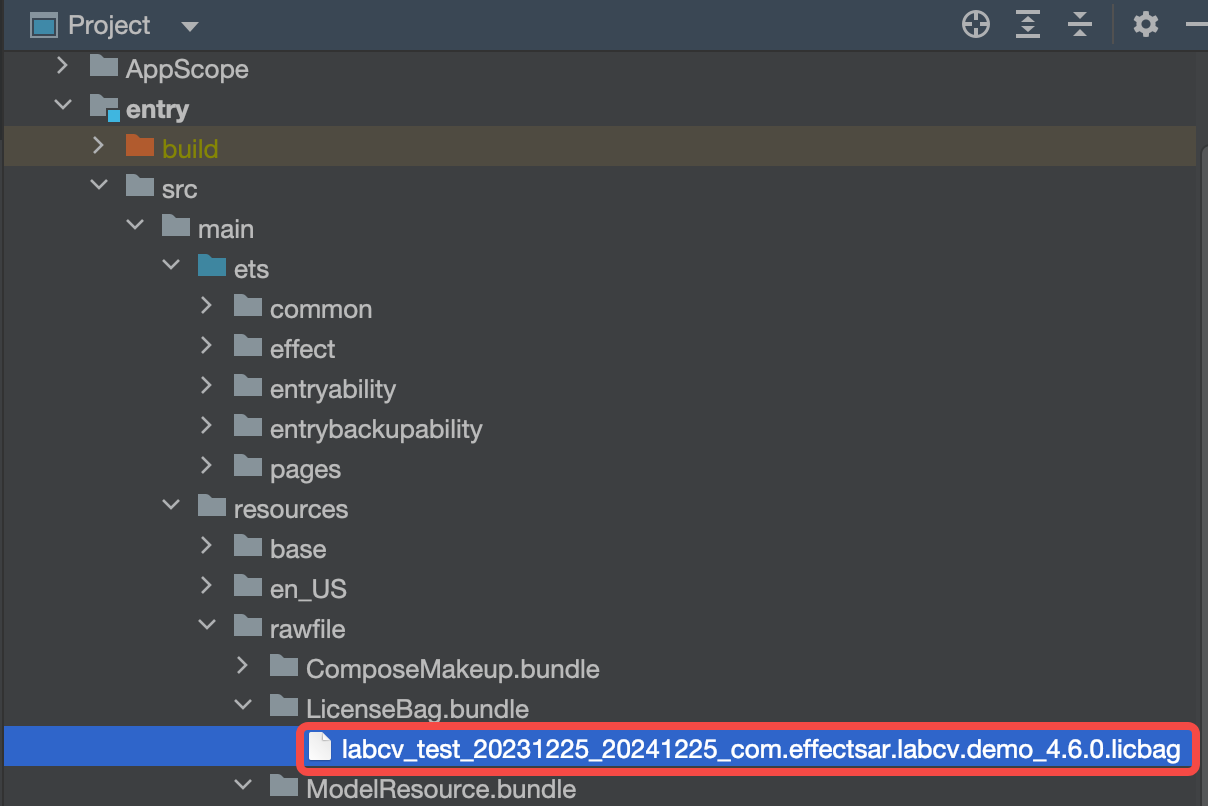Expand the AppScope folder

click(62, 67)
